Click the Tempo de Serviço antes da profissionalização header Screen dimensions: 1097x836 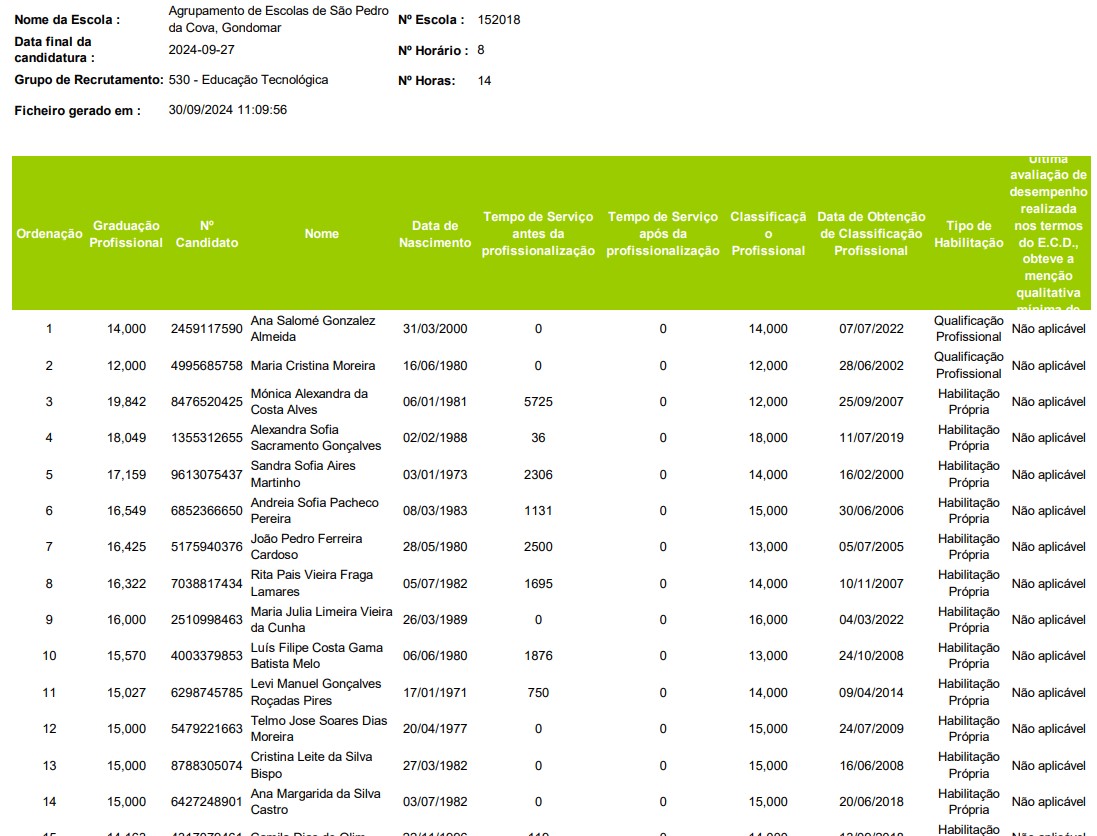click(538, 234)
